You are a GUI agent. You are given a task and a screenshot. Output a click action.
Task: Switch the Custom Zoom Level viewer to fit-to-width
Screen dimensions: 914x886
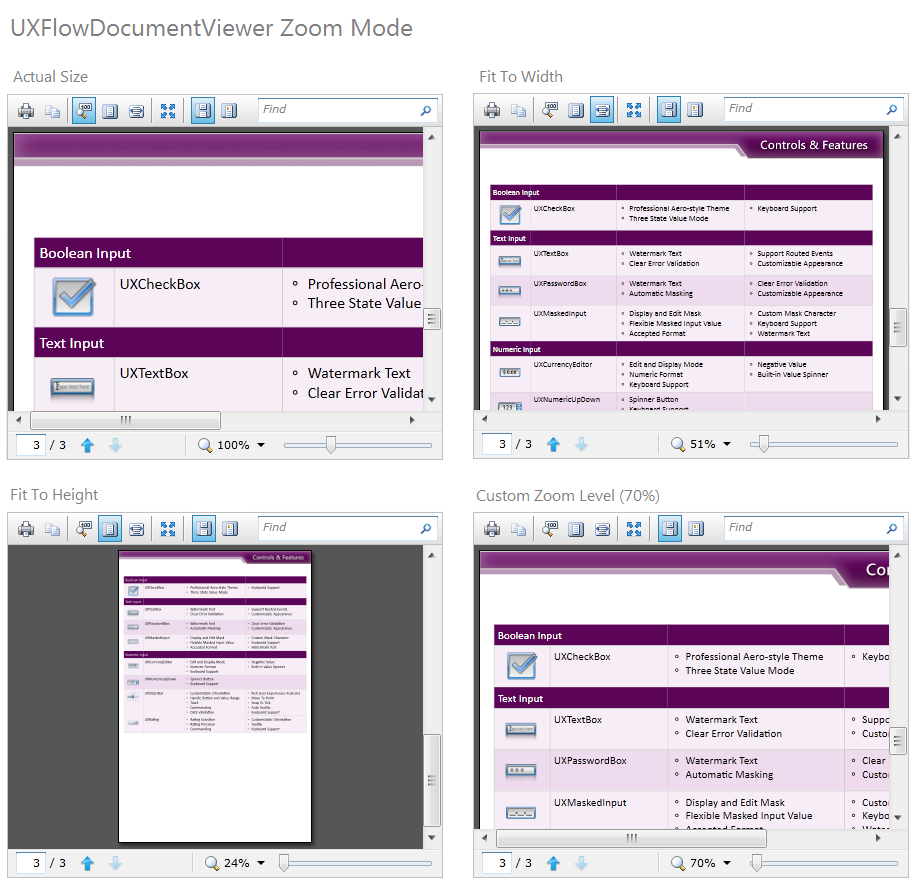pyautogui.click(x=602, y=529)
